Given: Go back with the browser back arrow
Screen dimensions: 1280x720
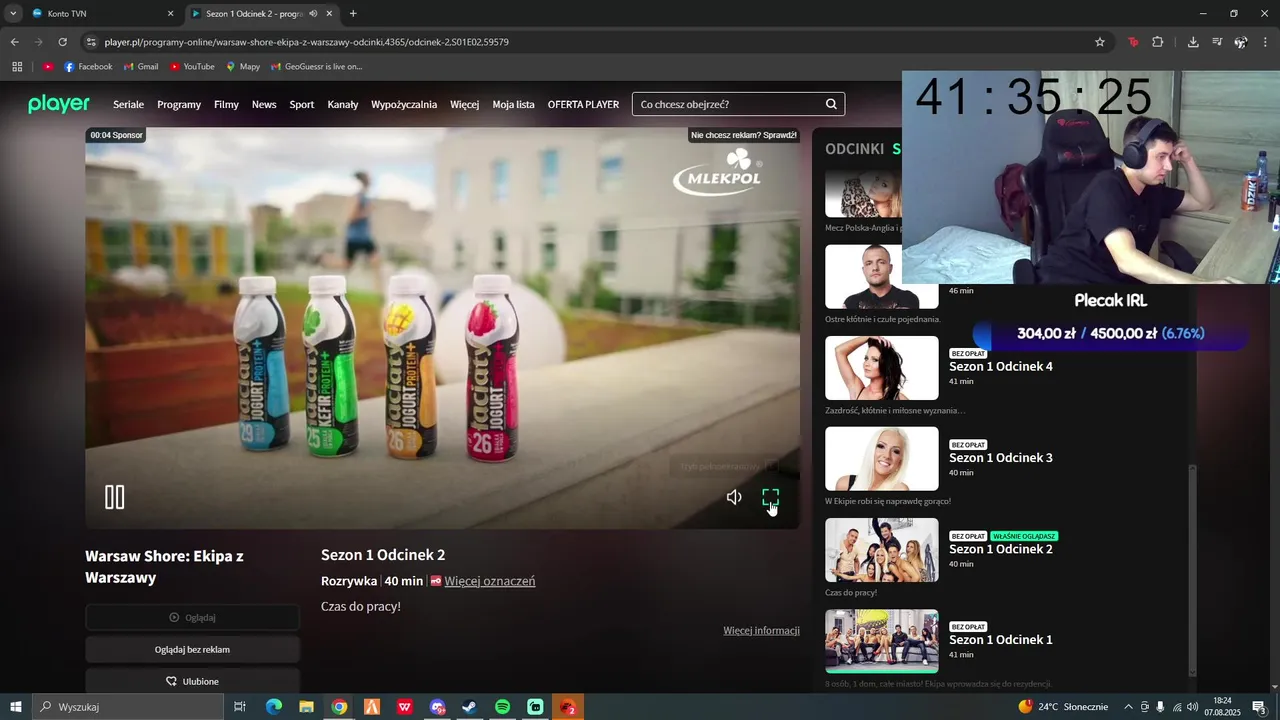Looking at the screenshot, I should click(14, 42).
